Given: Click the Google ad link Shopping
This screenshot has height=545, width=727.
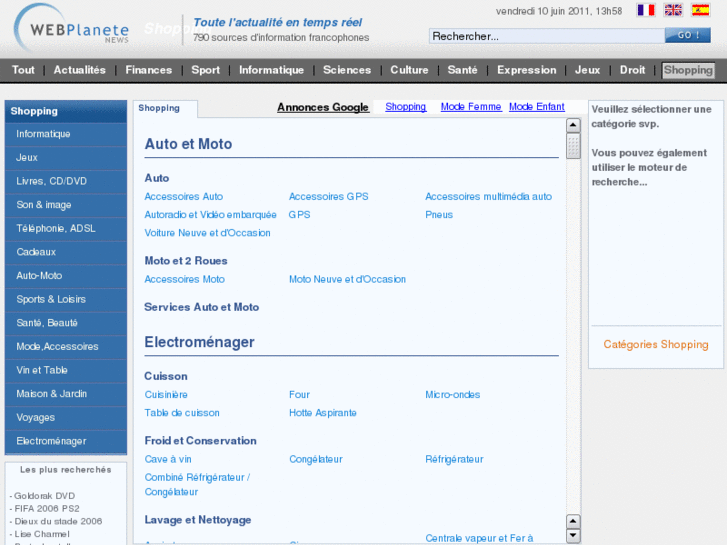Looking at the screenshot, I should (x=406, y=107).
